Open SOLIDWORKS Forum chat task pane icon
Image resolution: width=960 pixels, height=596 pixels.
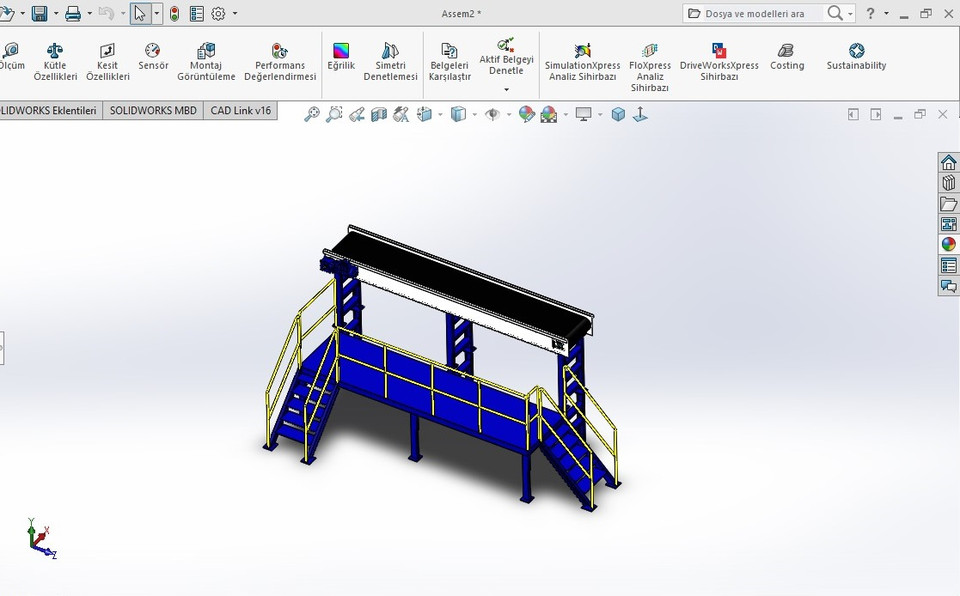point(948,285)
